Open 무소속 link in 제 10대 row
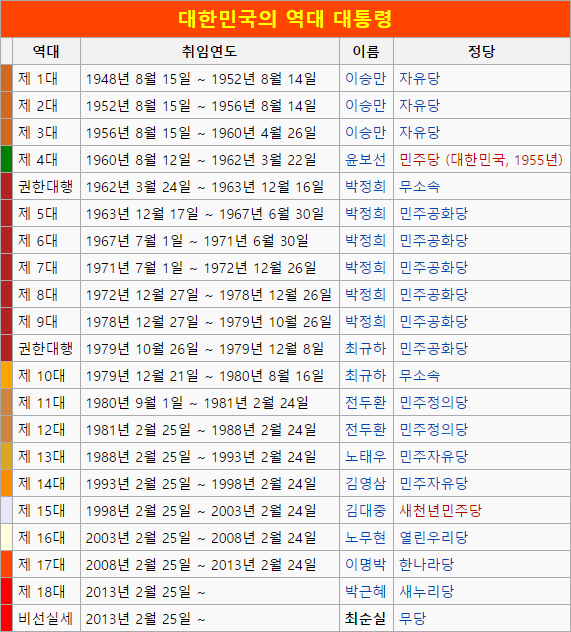Image resolution: width=571 pixels, height=632 pixels. pyautogui.click(x=419, y=375)
